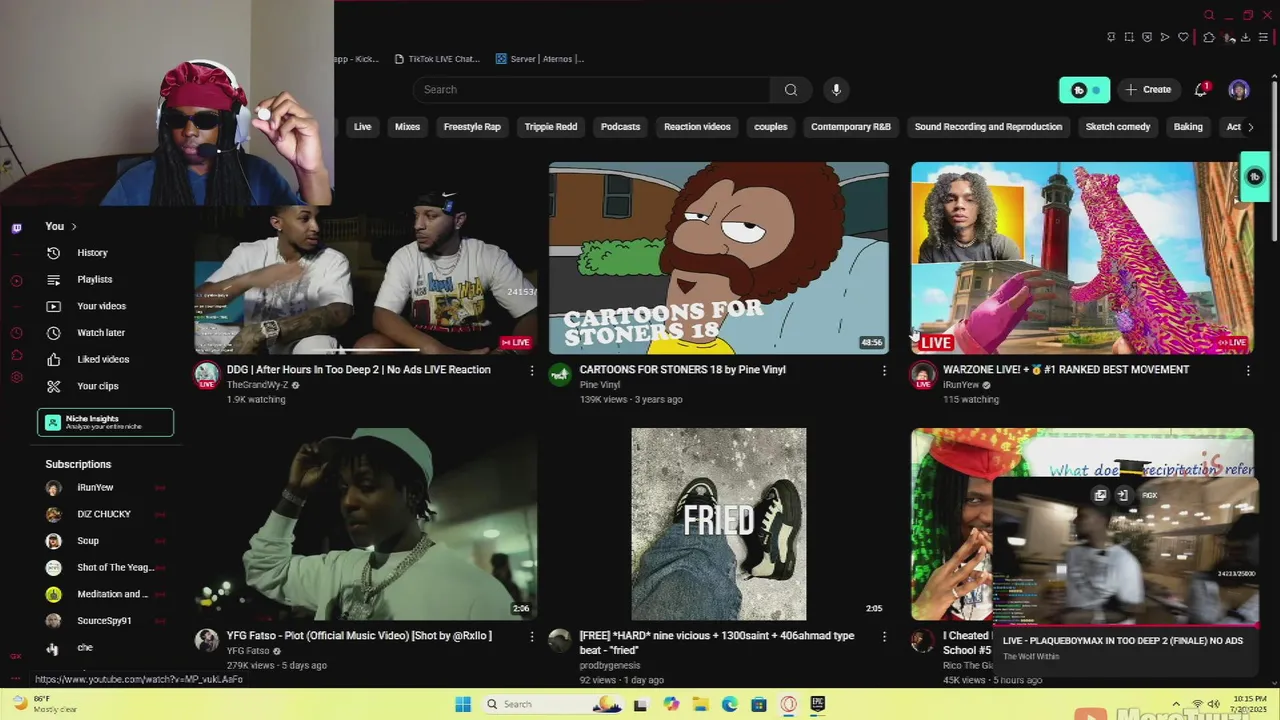Select the Live category chip
Screen dimensions: 1280x720
[362, 127]
